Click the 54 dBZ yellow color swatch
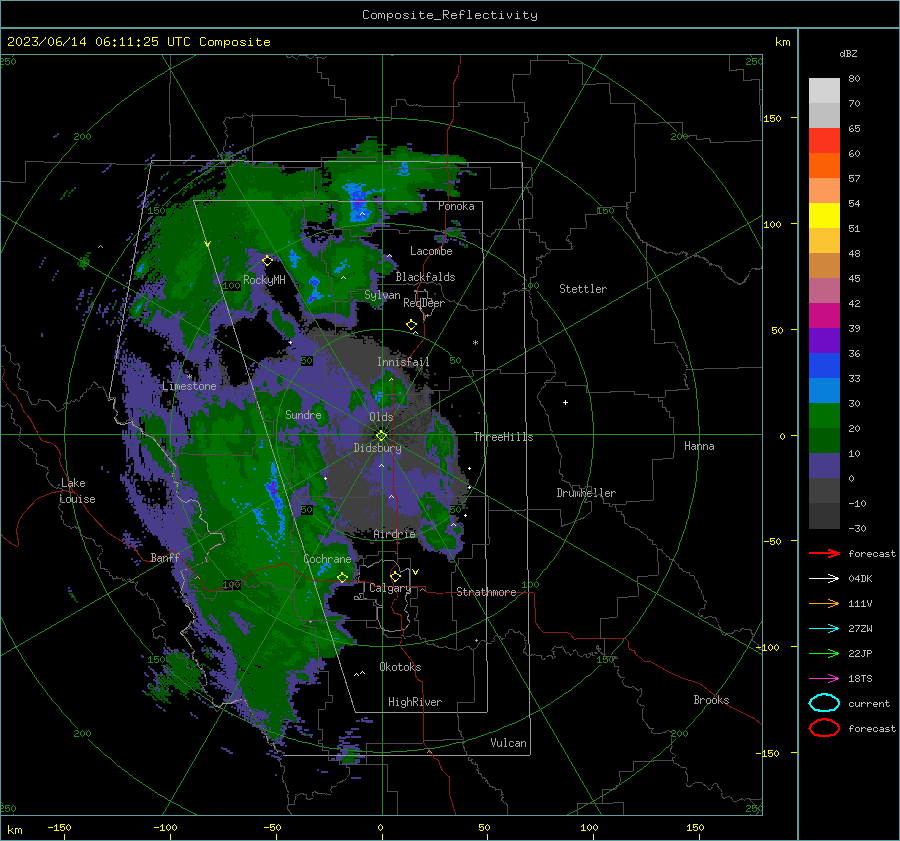 tap(824, 216)
